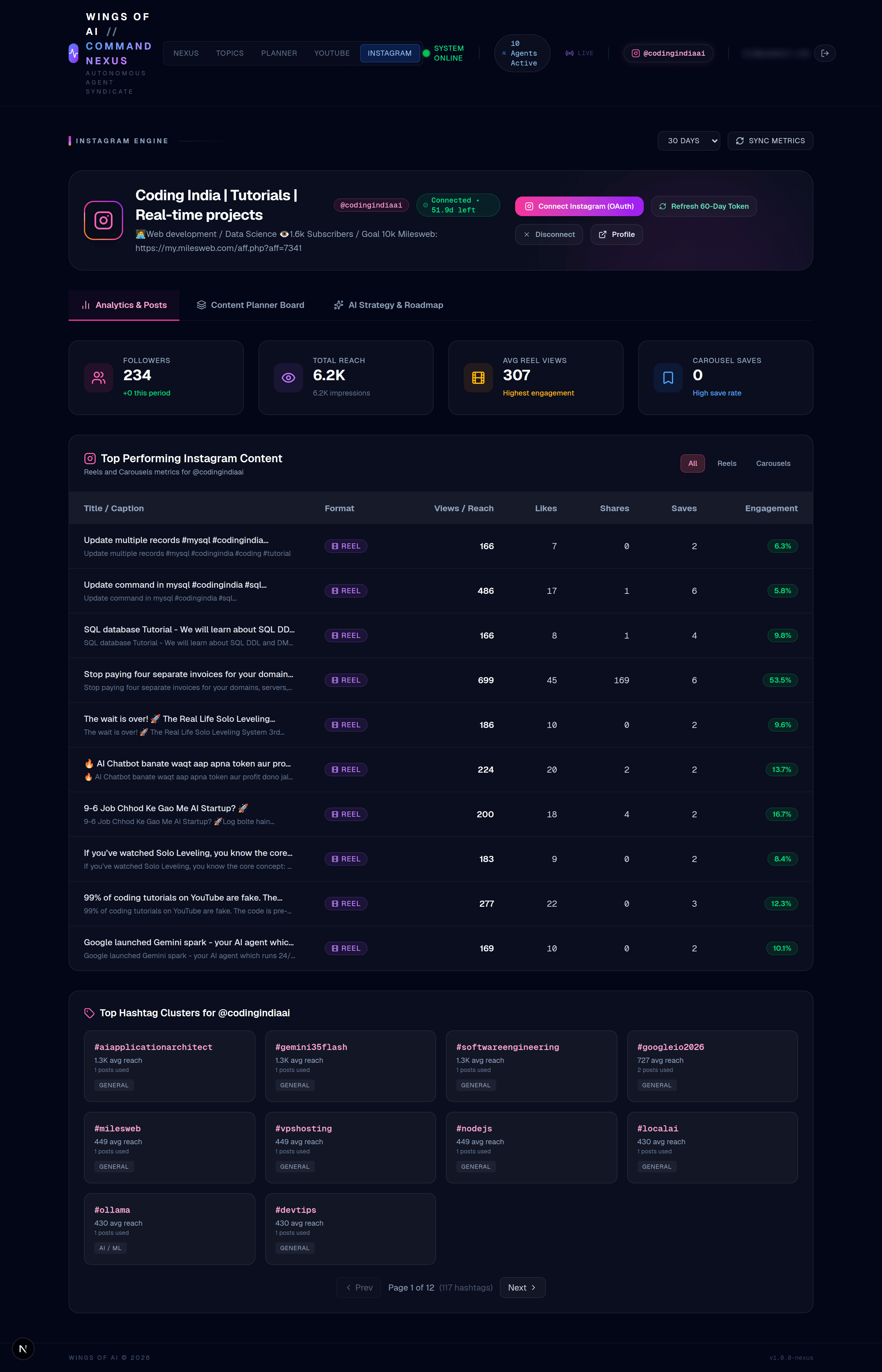Image resolution: width=882 pixels, height=1372 pixels.
Task: Click the hashtag clusters tag icon
Action: (89, 1013)
